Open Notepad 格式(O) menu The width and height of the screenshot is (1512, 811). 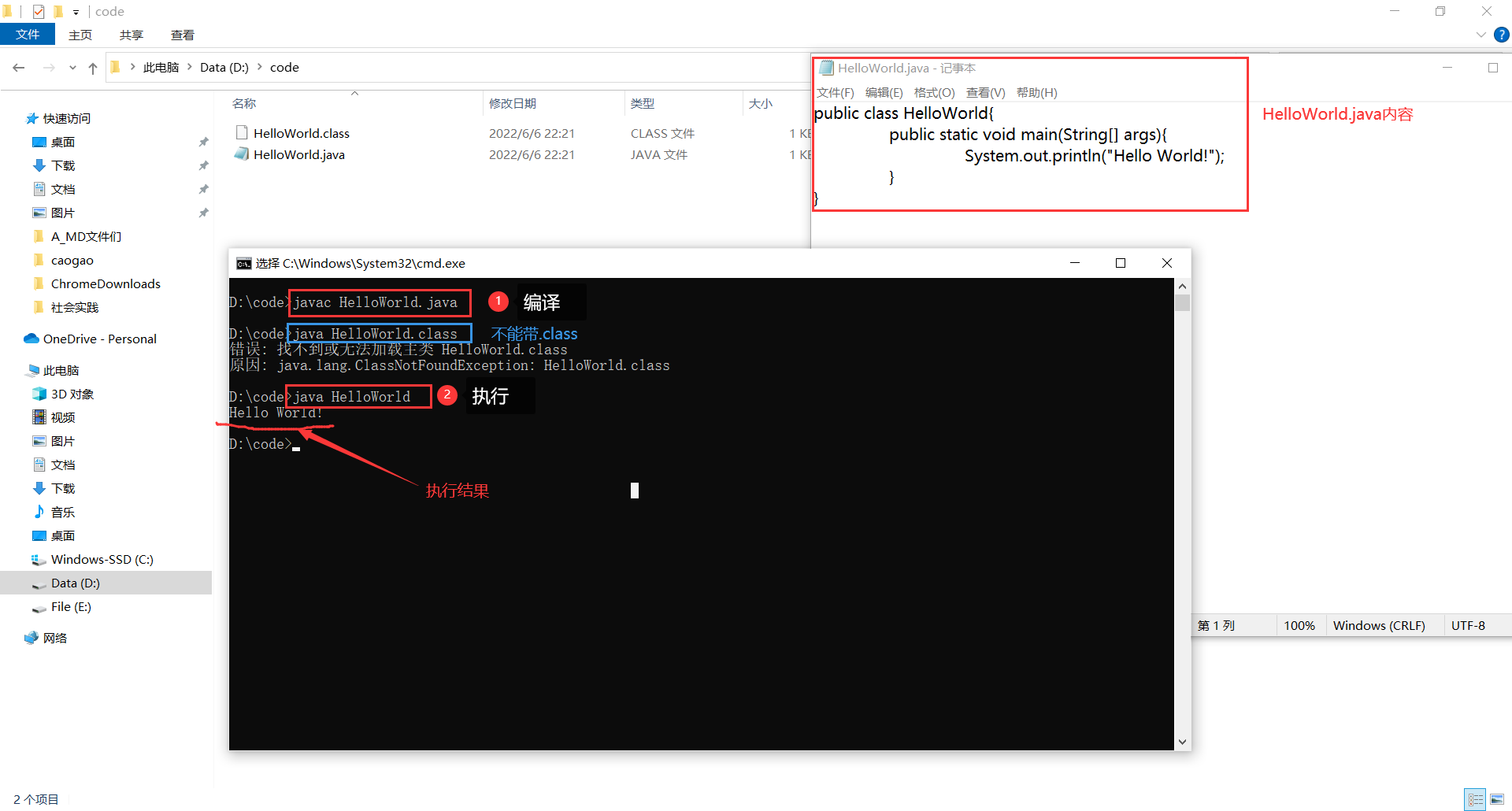pos(935,93)
